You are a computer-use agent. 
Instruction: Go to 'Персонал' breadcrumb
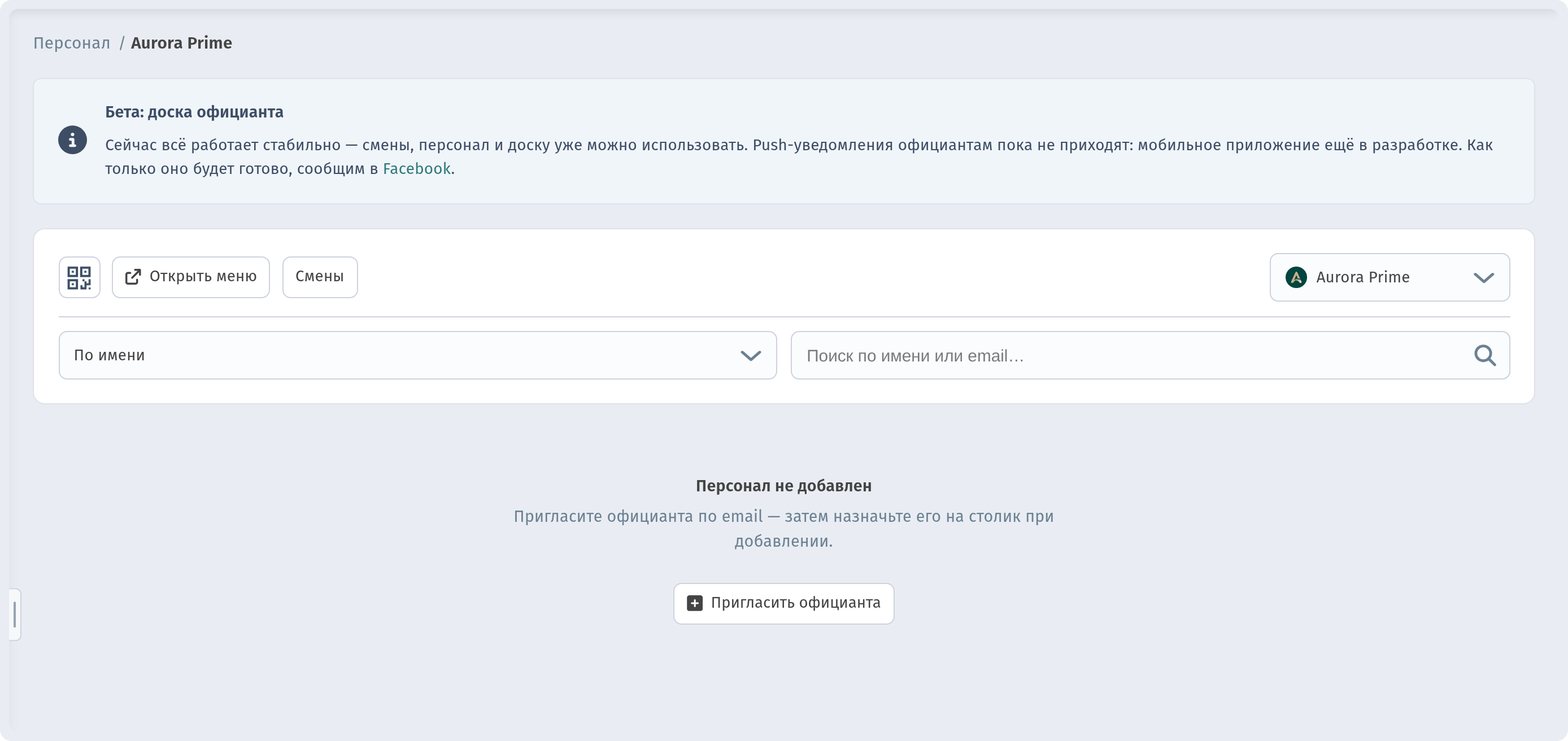click(72, 43)
